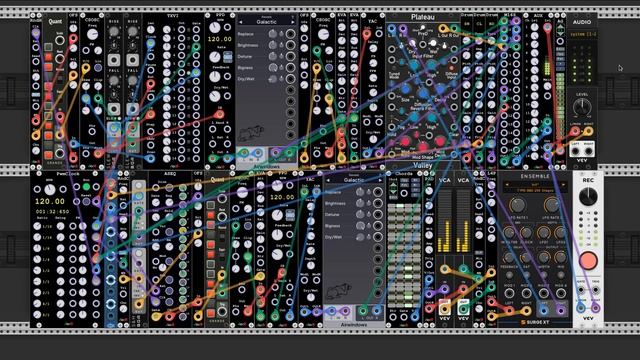640x360 pixels.
Task: Click the large black knob under the REC title
Action: (x=588, y=197)
